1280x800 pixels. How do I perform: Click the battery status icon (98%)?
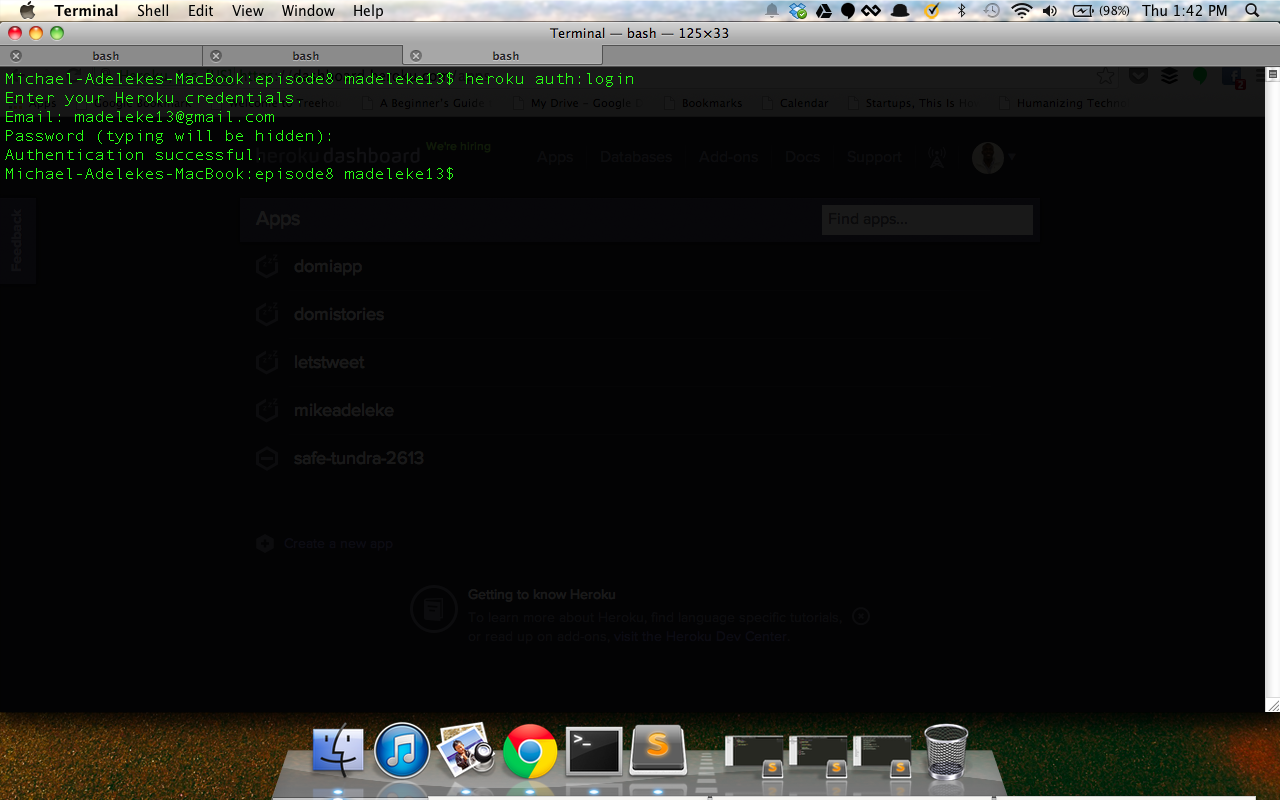1100,11
